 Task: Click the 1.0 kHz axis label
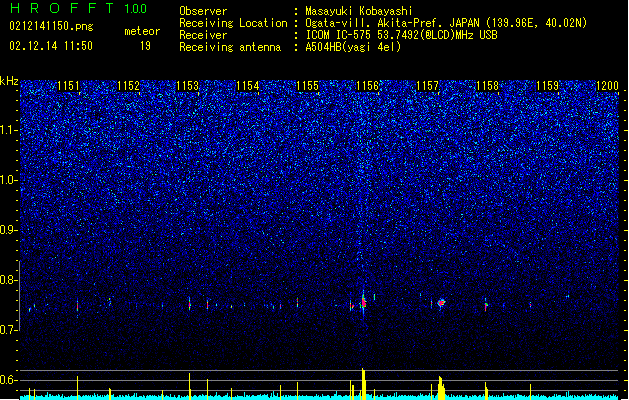(9, 180)
